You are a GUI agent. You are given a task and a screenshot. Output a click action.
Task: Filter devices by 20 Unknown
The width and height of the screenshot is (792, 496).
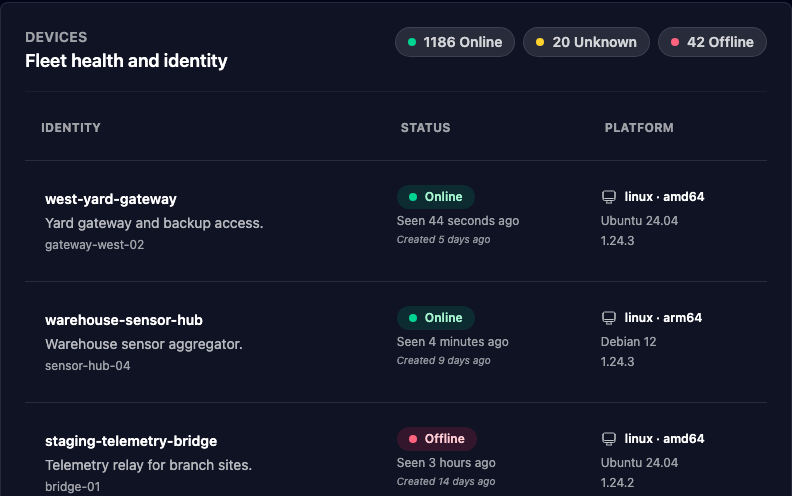click(586, 42)
